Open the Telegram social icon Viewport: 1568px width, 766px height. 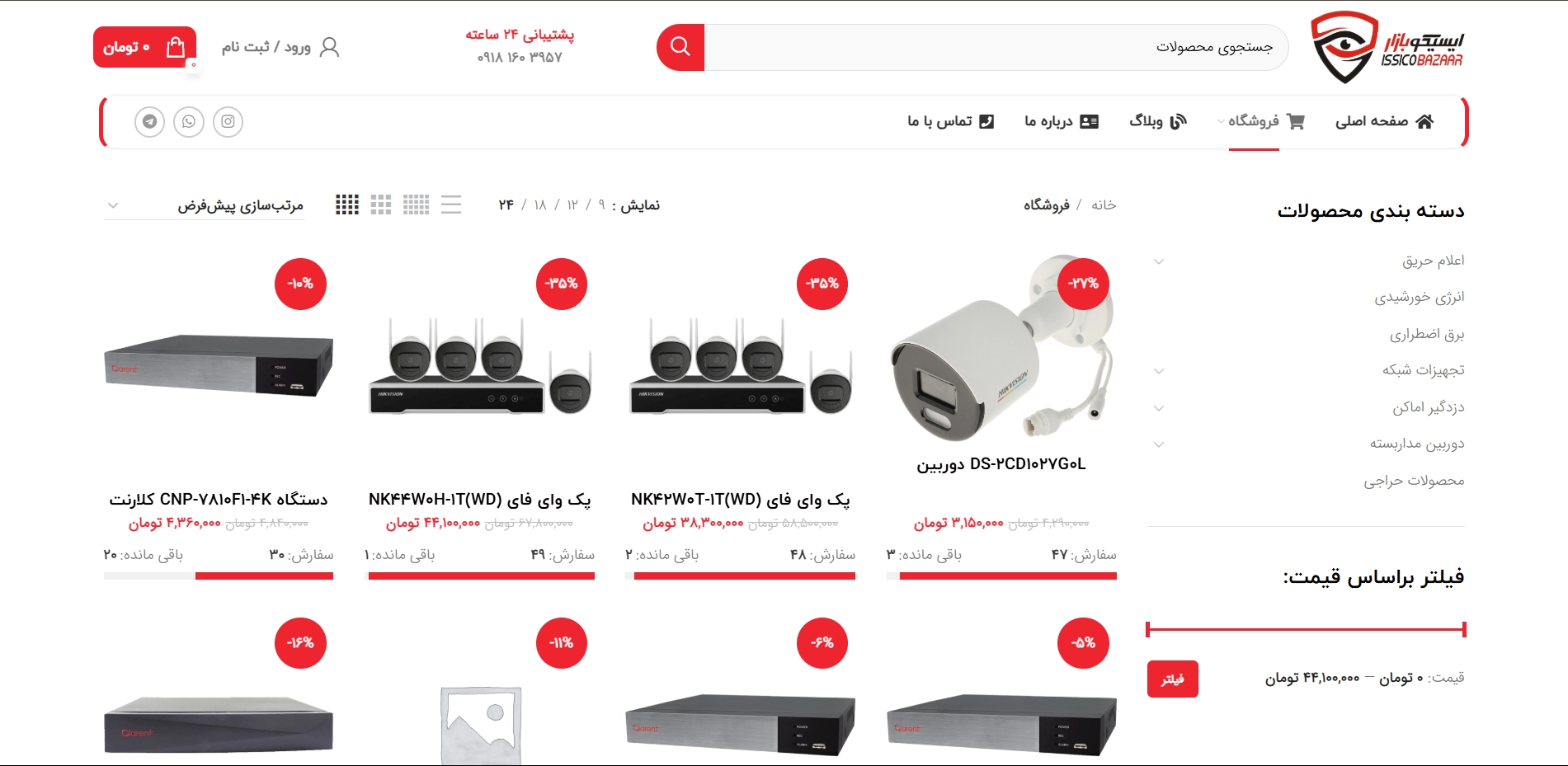tap(149, 122)
